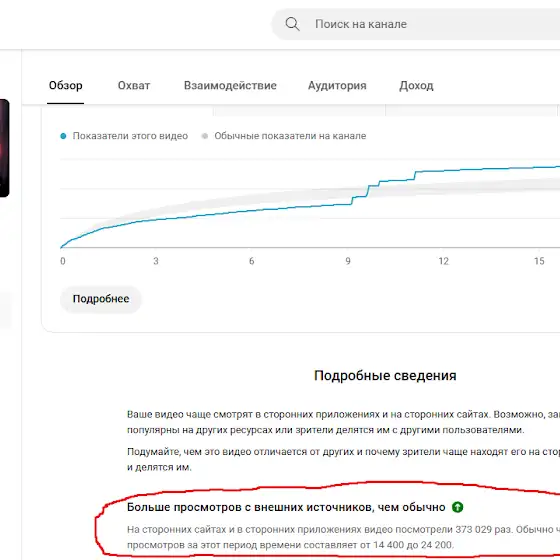The height and width of the screenshot is (560, 560).
Task: Switch to the Охват tab
Action: pyautogui.click(x=134, y=86)
